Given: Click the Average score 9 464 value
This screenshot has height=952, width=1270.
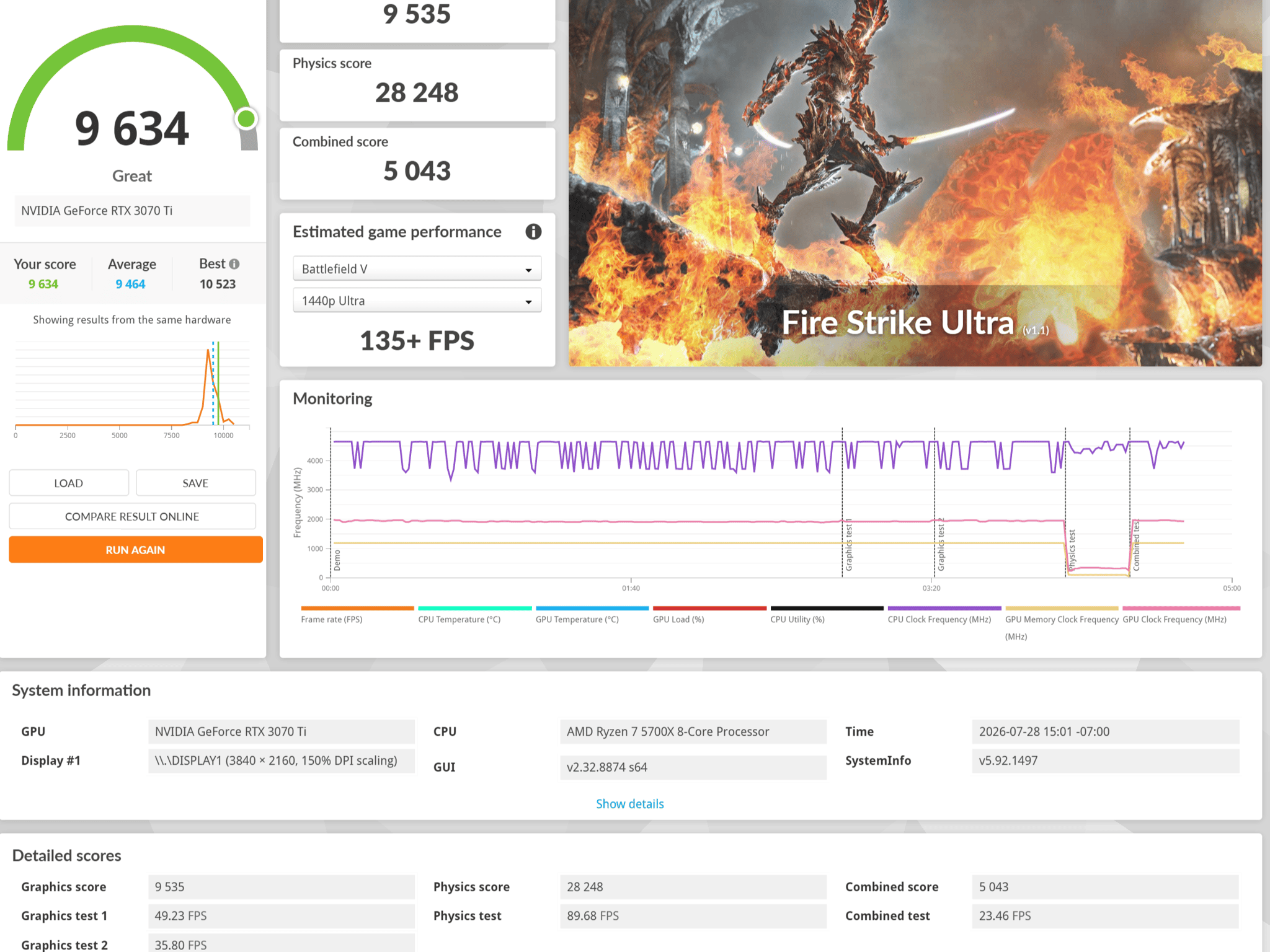Looking at the screenshot, I should (130, 284).
